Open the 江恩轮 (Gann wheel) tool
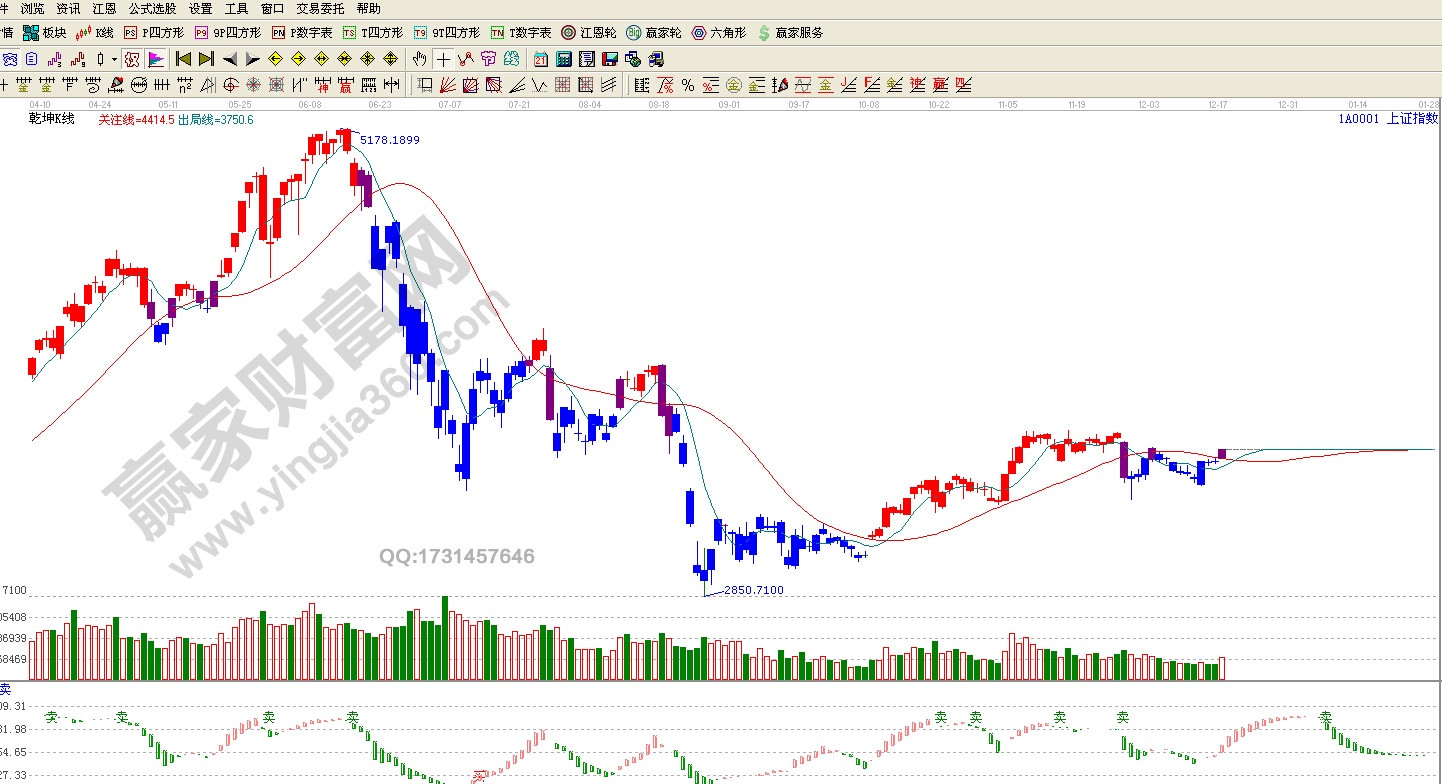Viewport: 1442px width, 784px height. [589, 33]
